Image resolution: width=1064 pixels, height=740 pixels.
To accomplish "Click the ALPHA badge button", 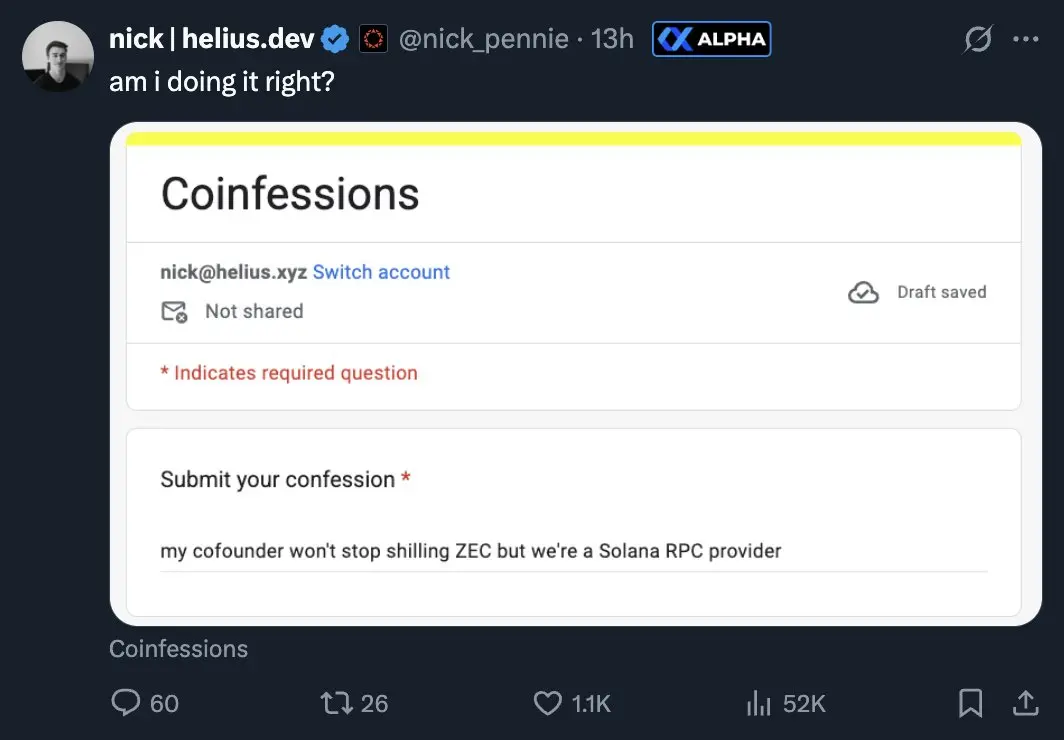I will (x=711, y=40).
